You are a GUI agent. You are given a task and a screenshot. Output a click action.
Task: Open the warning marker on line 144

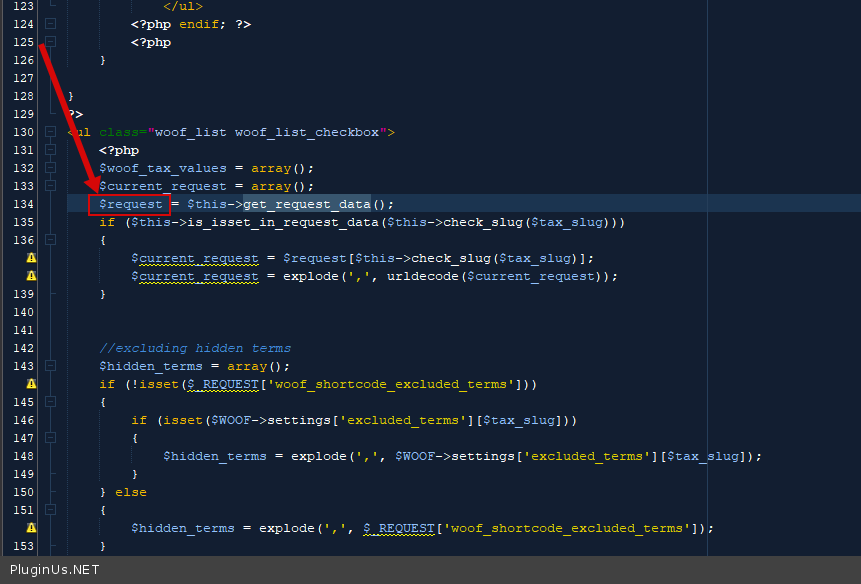pos(31,384)
